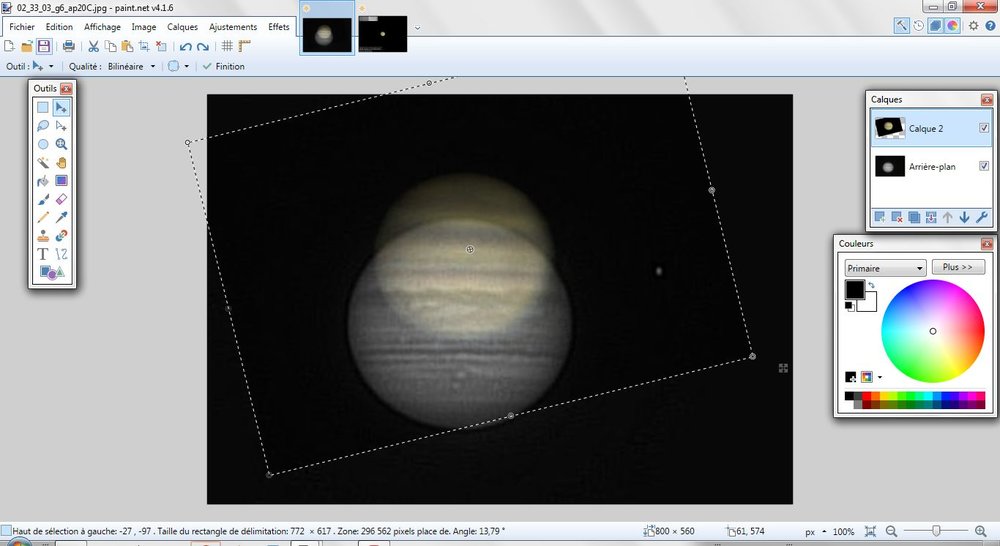The width and height of the screenshot is (1000, 546).
Task: Open layer properties wrench icon
Action: click(982, 218)
